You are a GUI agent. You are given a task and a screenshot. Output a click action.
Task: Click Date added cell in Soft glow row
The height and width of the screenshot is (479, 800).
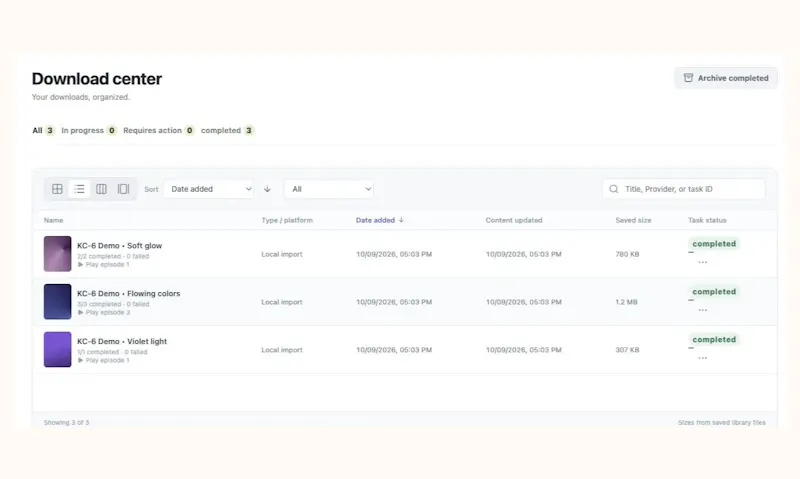[394, 254]
